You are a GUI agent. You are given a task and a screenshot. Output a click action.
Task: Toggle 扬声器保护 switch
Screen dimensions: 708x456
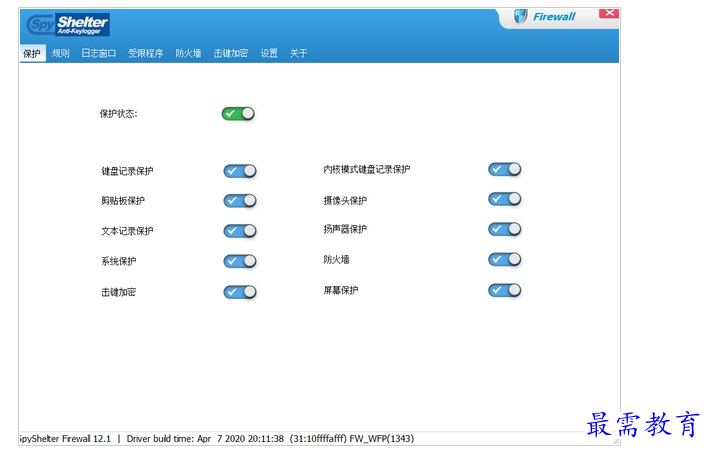coord(504,229)
